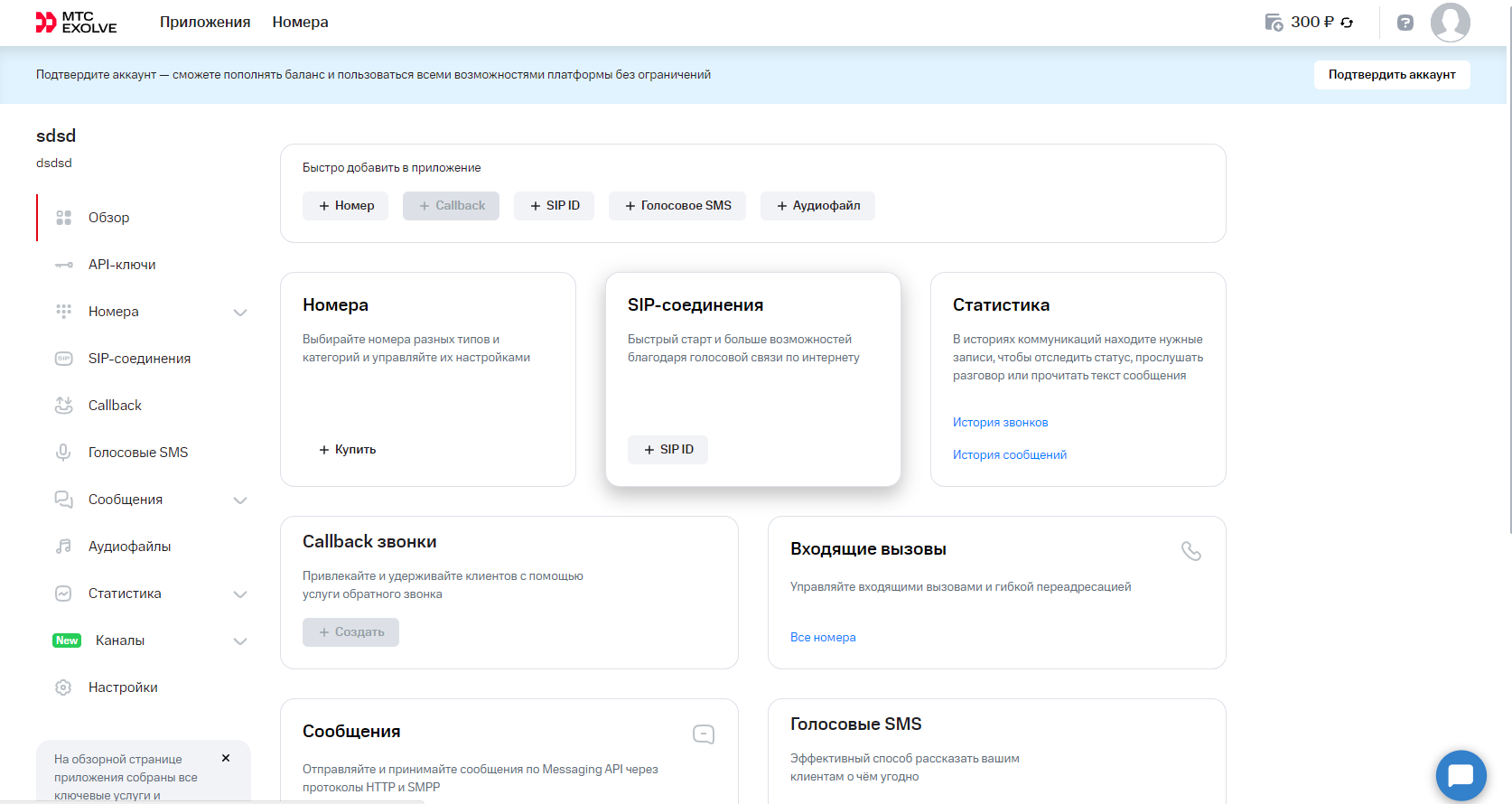Click the green New badge by Каналы
1512x804 pixels.
pos(67,640)
